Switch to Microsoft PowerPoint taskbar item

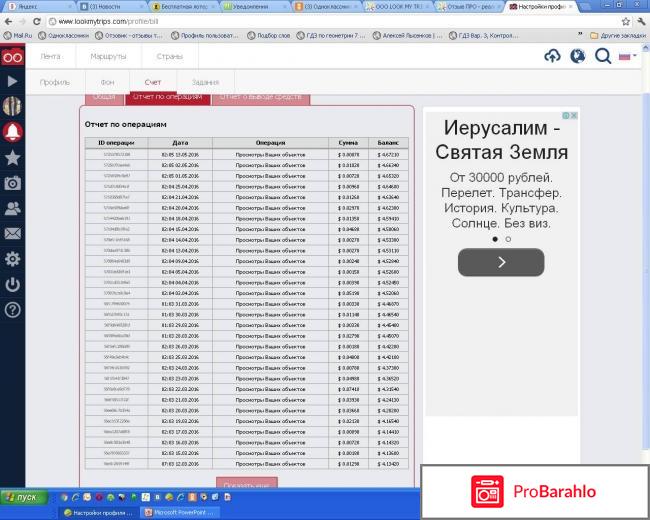click(x=179, y=513)
